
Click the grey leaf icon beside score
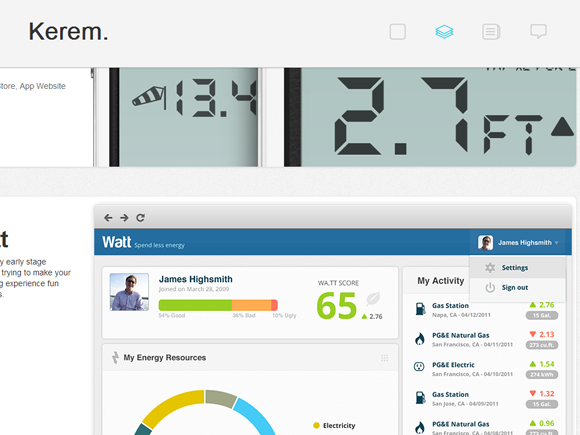[373, 299]
